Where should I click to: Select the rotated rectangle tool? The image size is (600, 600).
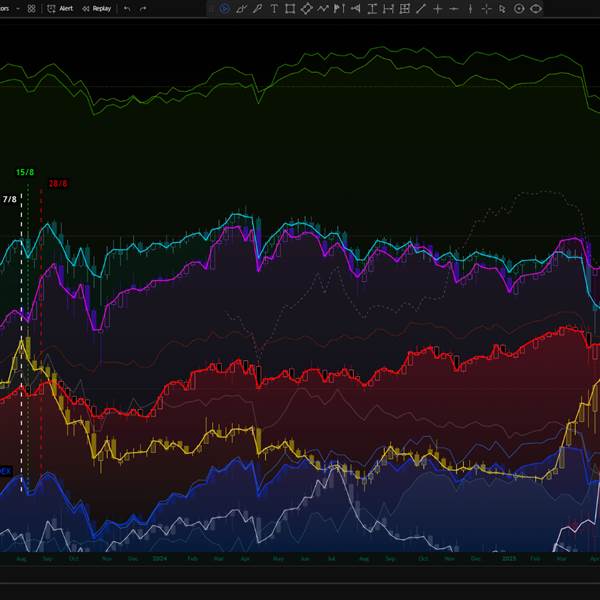tap(307, 8)
